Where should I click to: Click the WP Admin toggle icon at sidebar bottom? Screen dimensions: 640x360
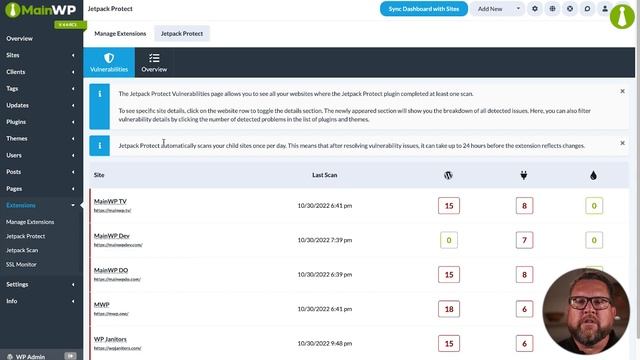tap(70, 356)
